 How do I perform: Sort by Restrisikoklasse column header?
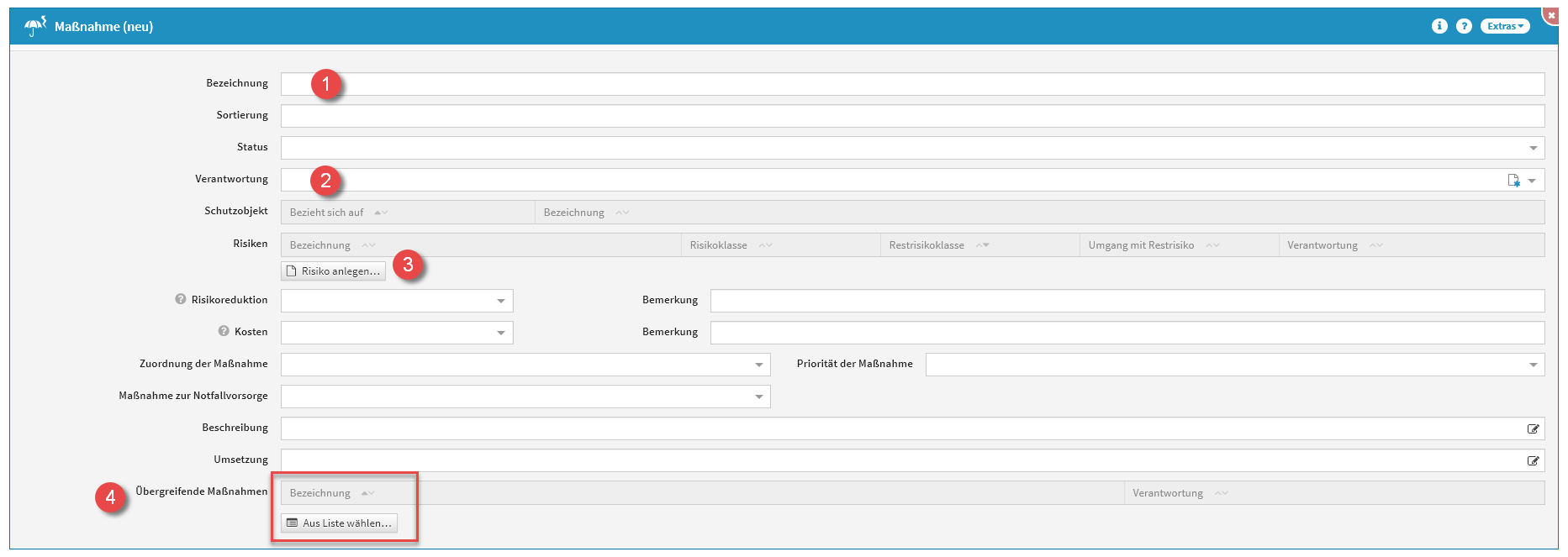click(x=927, y=245)
